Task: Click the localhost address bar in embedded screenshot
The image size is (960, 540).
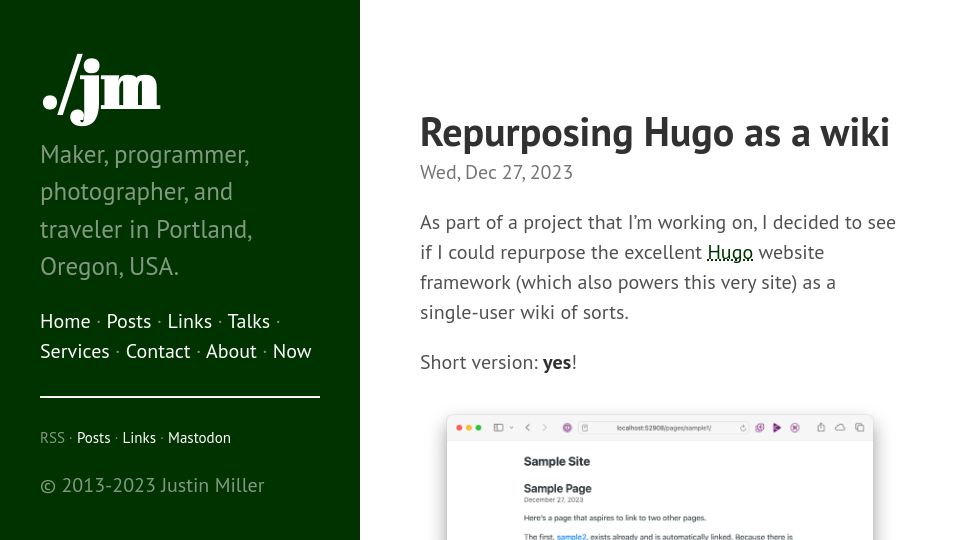Action: click(664, 428)
